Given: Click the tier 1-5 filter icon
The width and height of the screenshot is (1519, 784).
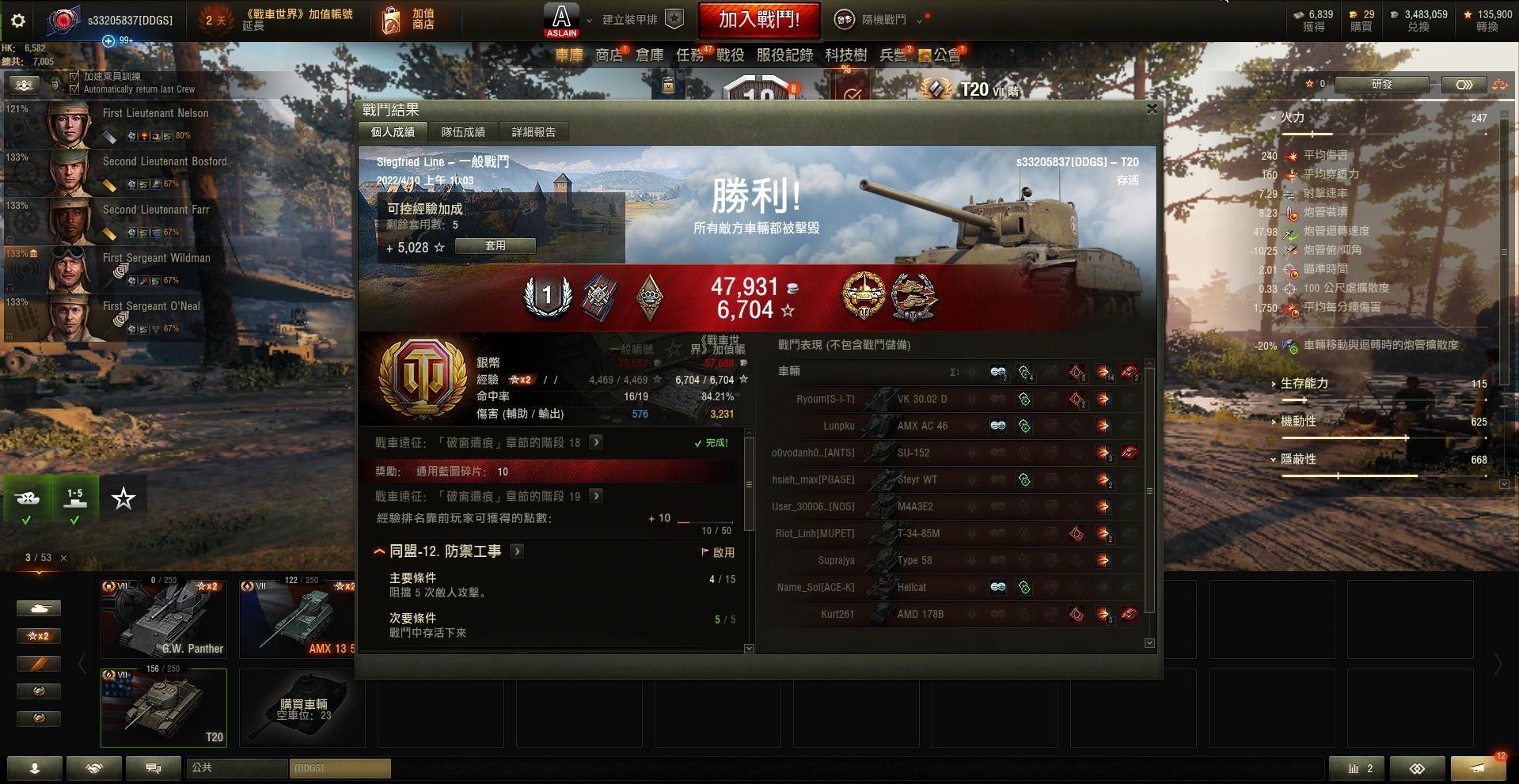Looking at the screenshot, I should pyautogui.click(x=74, y=499).
